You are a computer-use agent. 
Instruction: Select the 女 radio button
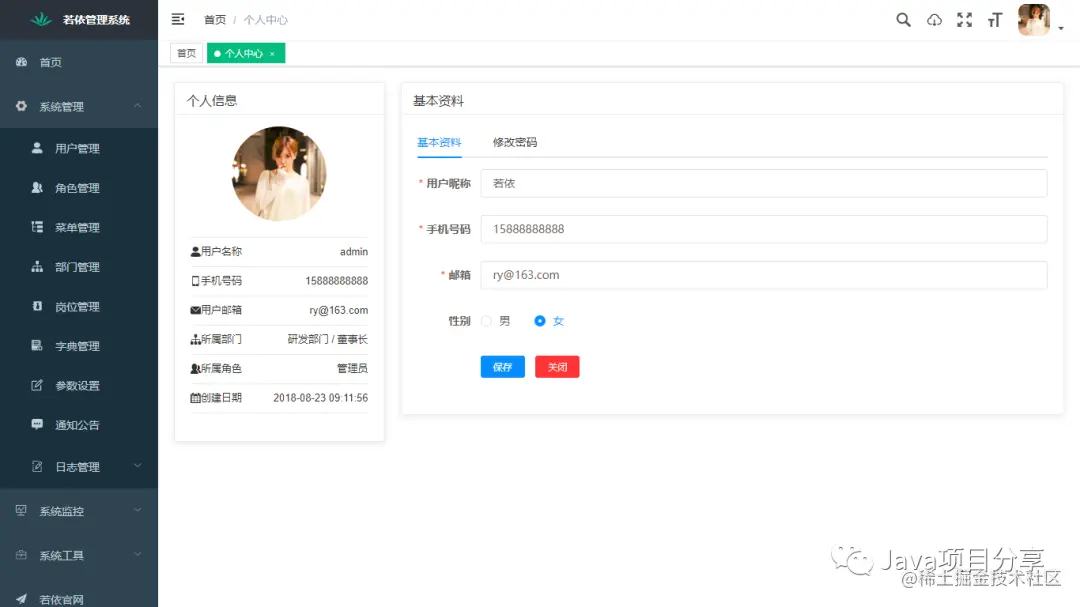(x=540, y=321)
